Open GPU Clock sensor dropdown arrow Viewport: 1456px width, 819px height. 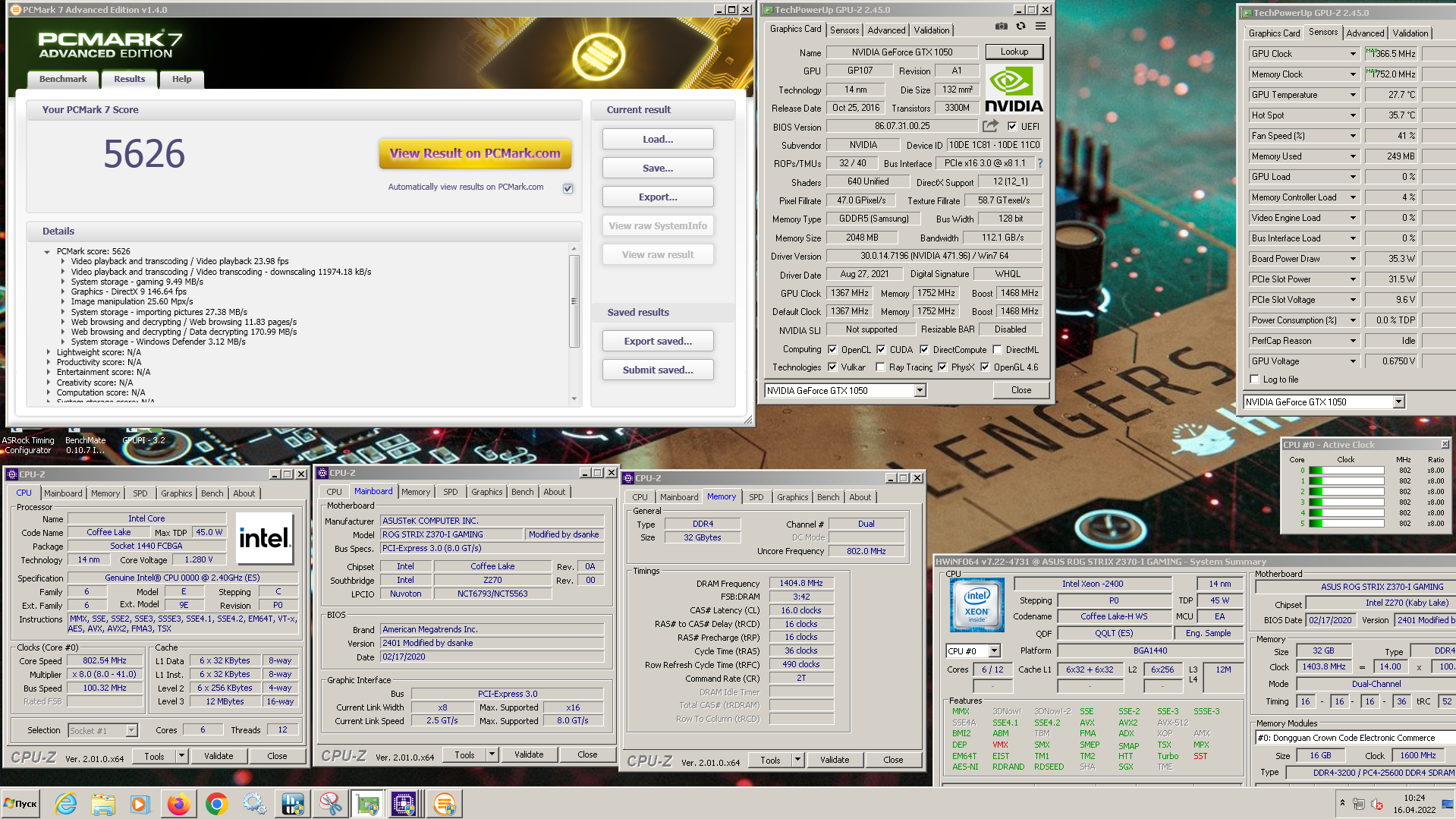1353,54
